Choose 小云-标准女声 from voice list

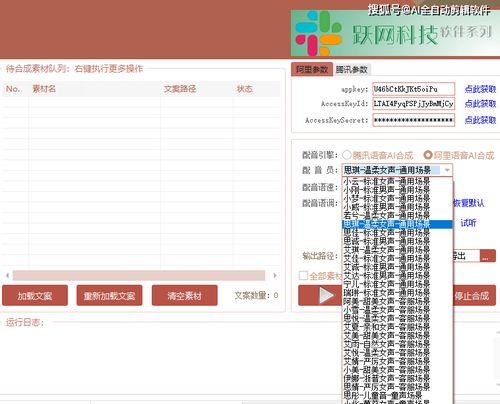tap(397, 182)
